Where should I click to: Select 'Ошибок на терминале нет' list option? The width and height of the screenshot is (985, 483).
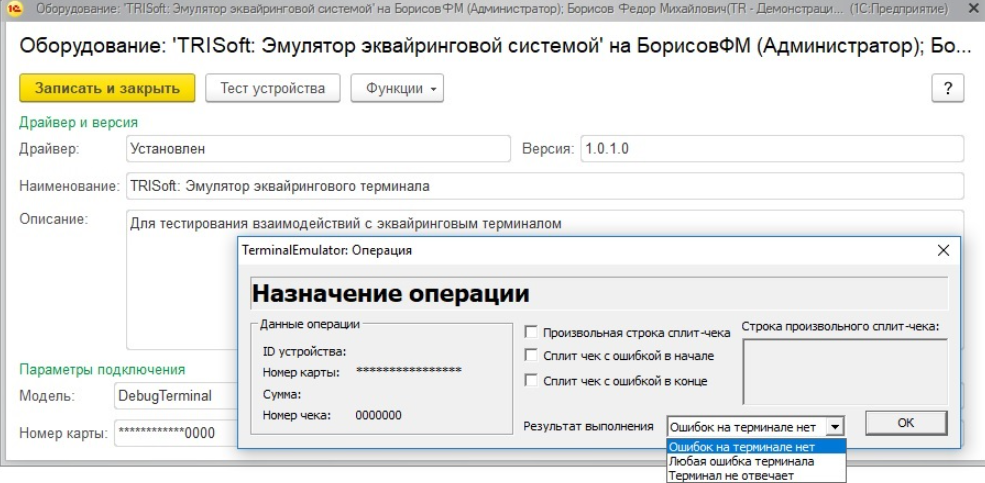[756, 447]
